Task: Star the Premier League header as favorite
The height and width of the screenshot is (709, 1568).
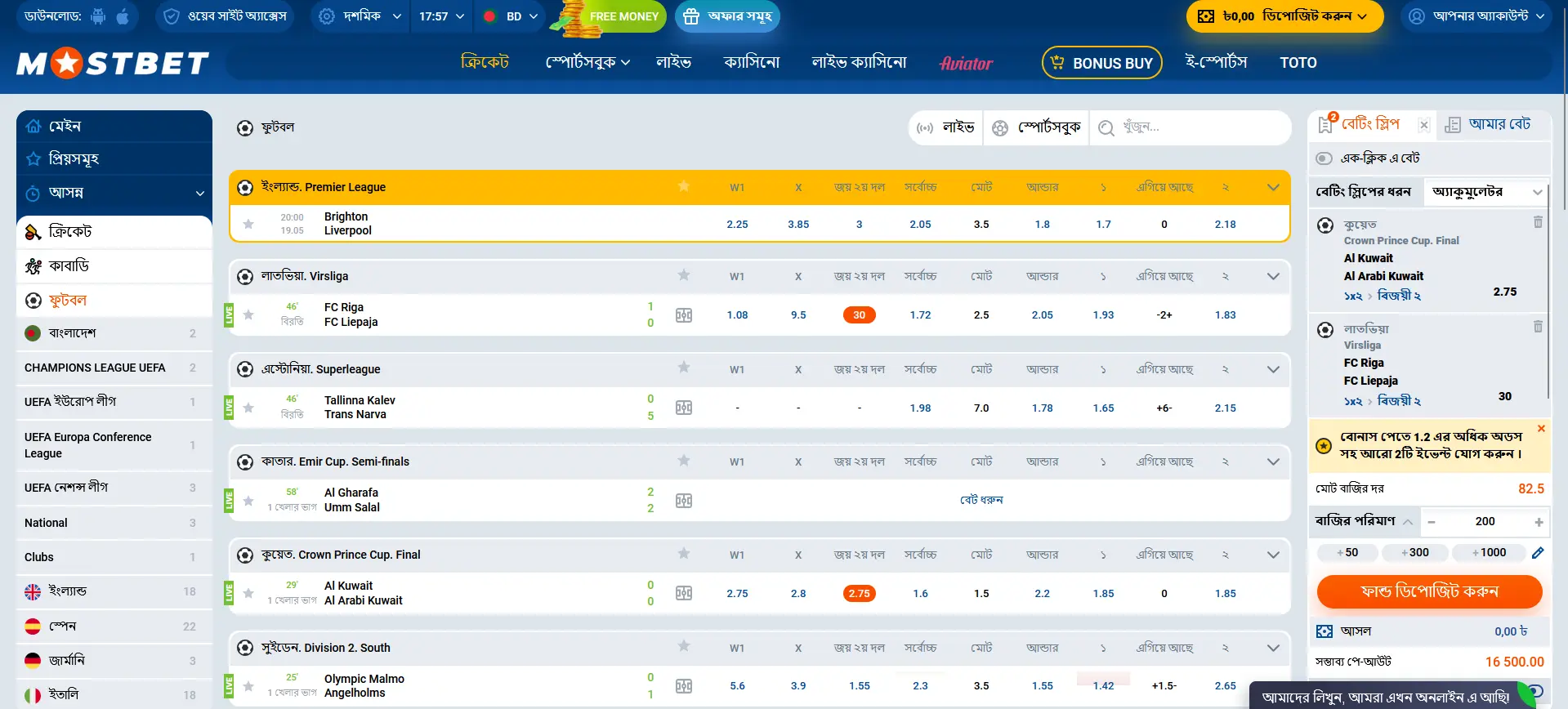Action: point(684,187)
